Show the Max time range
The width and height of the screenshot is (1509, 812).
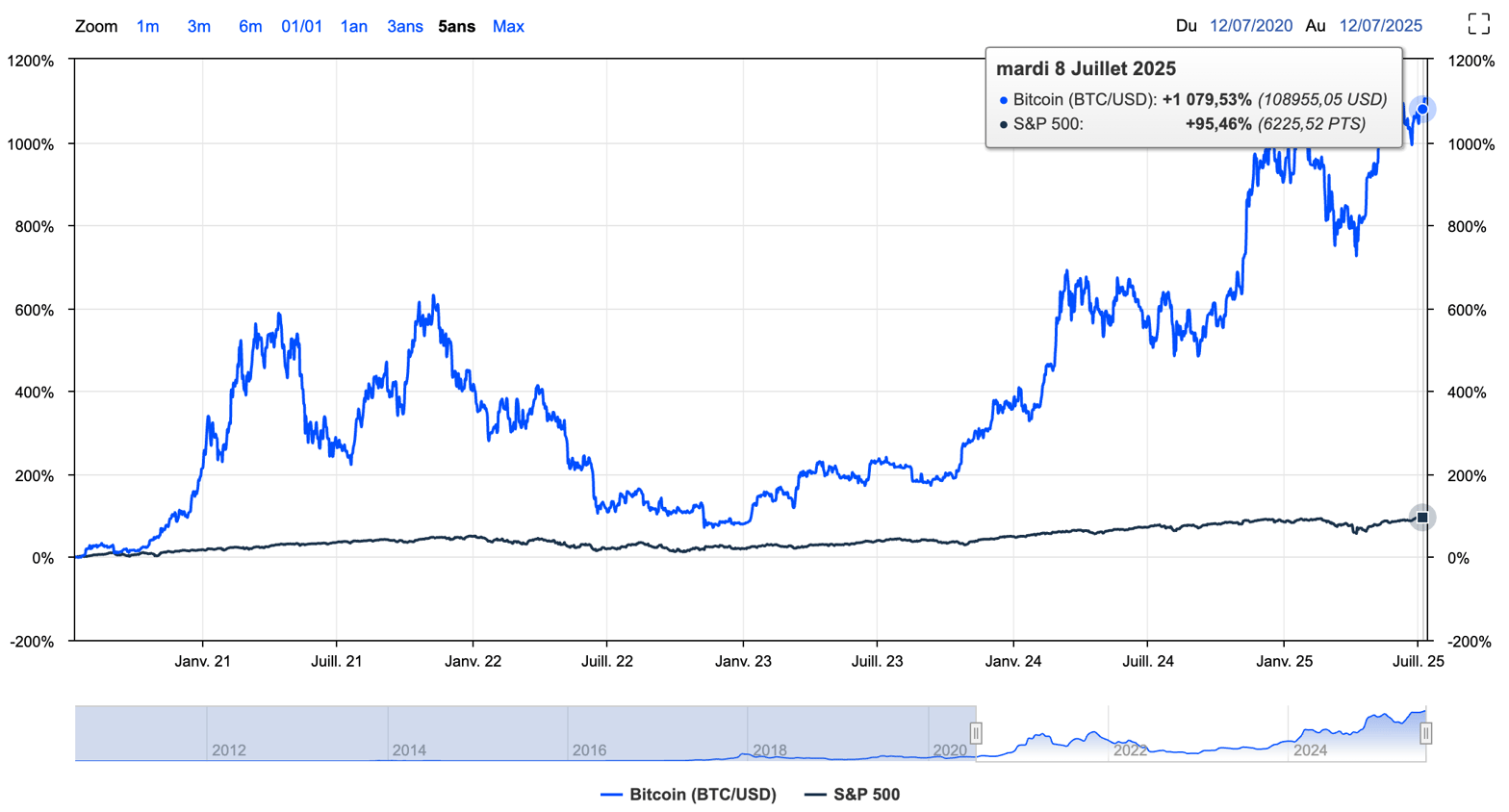[508, 27]
